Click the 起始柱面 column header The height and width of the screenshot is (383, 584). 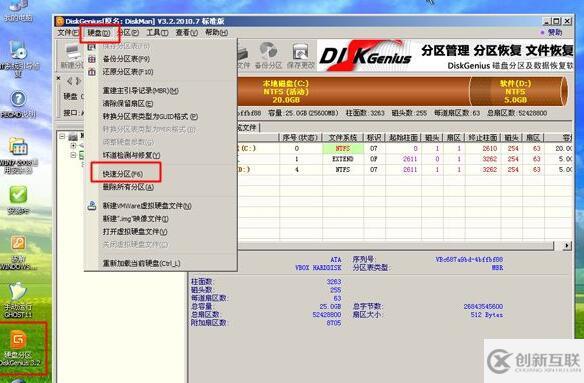point(403,137)
